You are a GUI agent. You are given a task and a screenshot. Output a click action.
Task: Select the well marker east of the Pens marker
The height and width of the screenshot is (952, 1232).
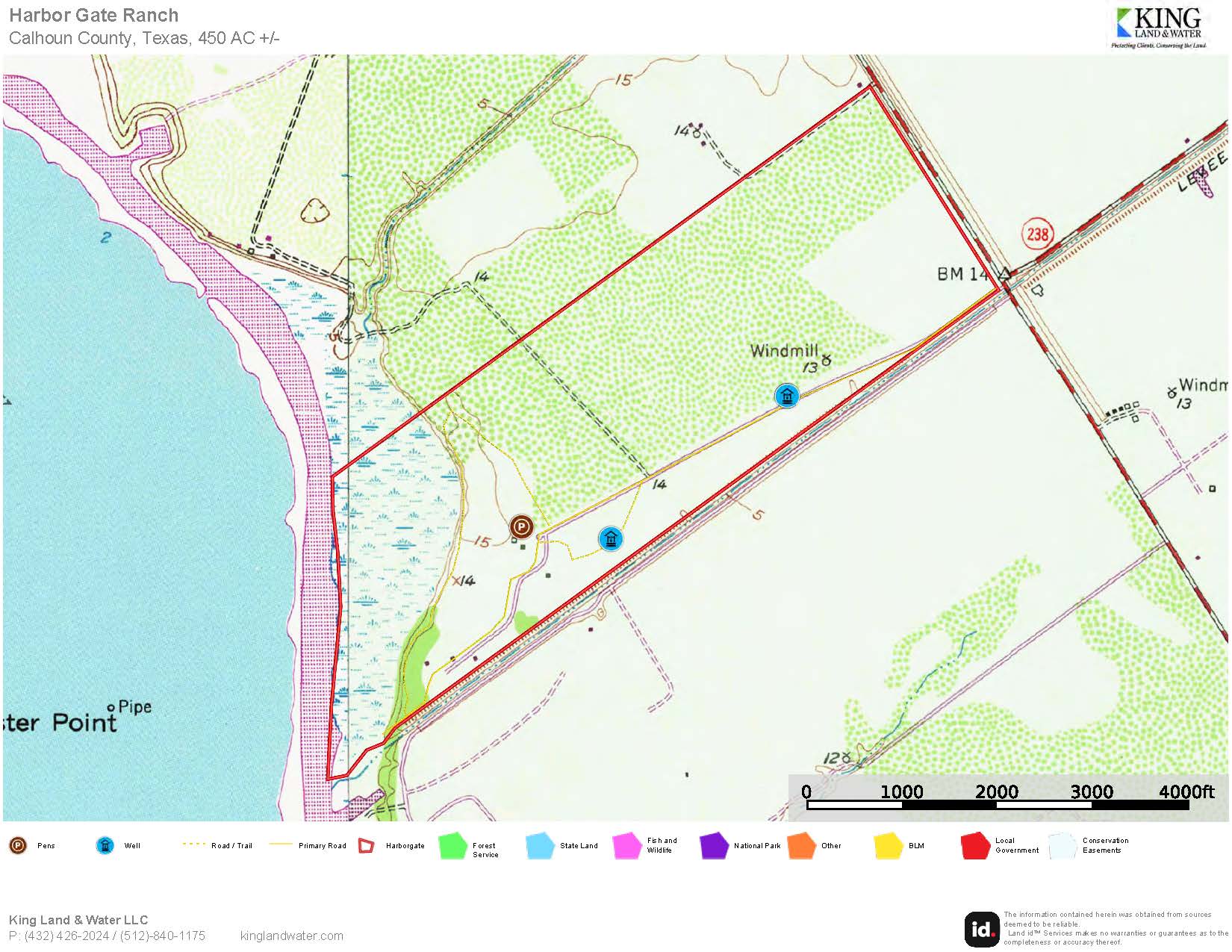pos(611,538)
